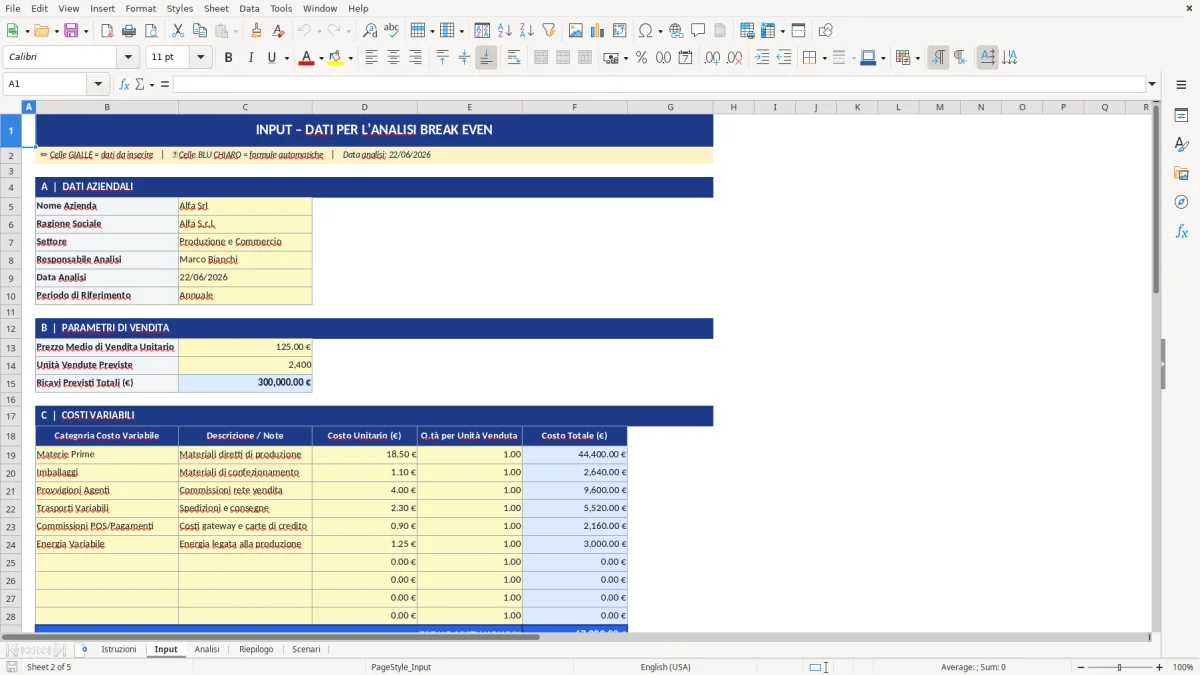Open sidebar Gallery icon
1200x675 pixels.
(1181, 173)
